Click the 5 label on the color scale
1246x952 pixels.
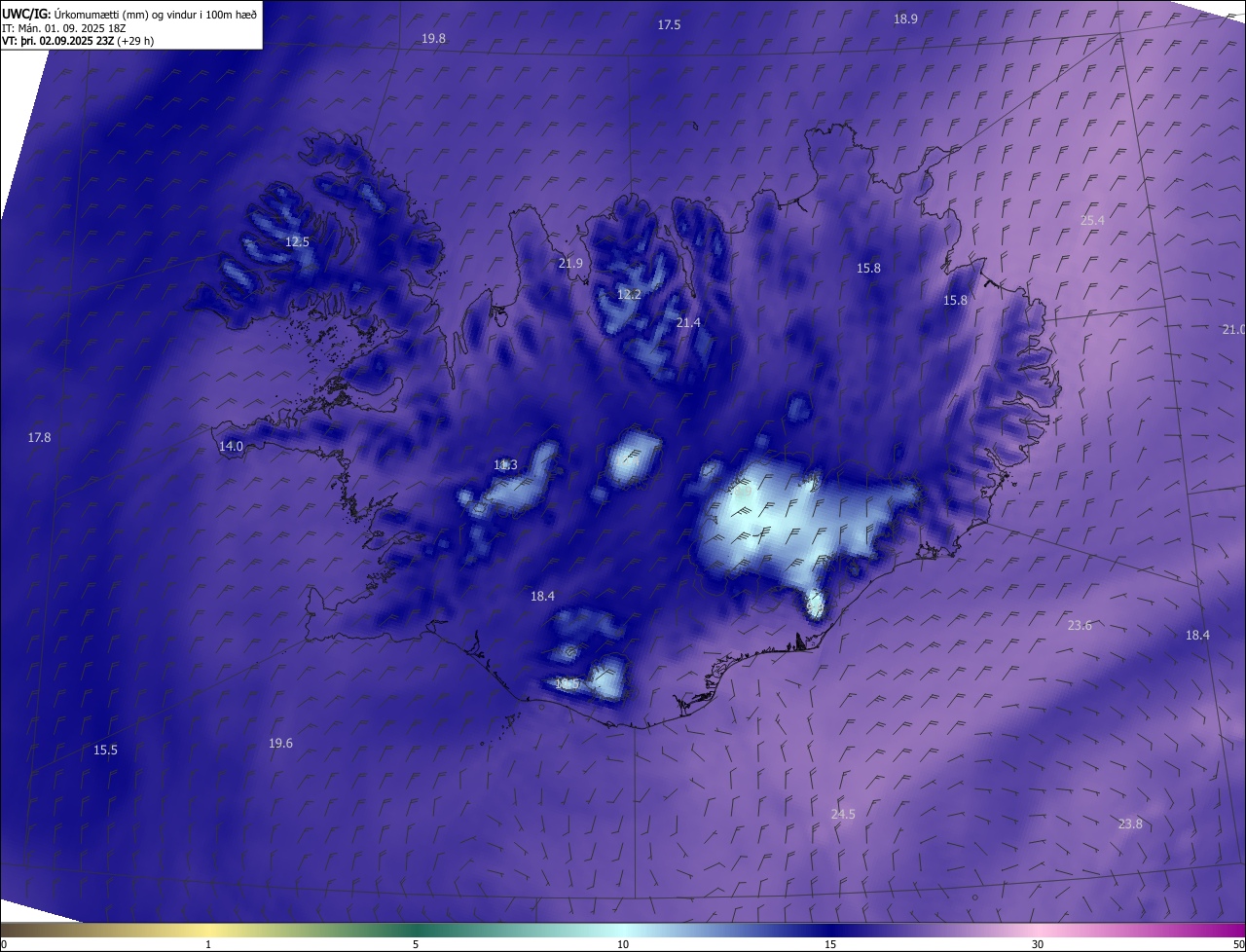[416, 945]
